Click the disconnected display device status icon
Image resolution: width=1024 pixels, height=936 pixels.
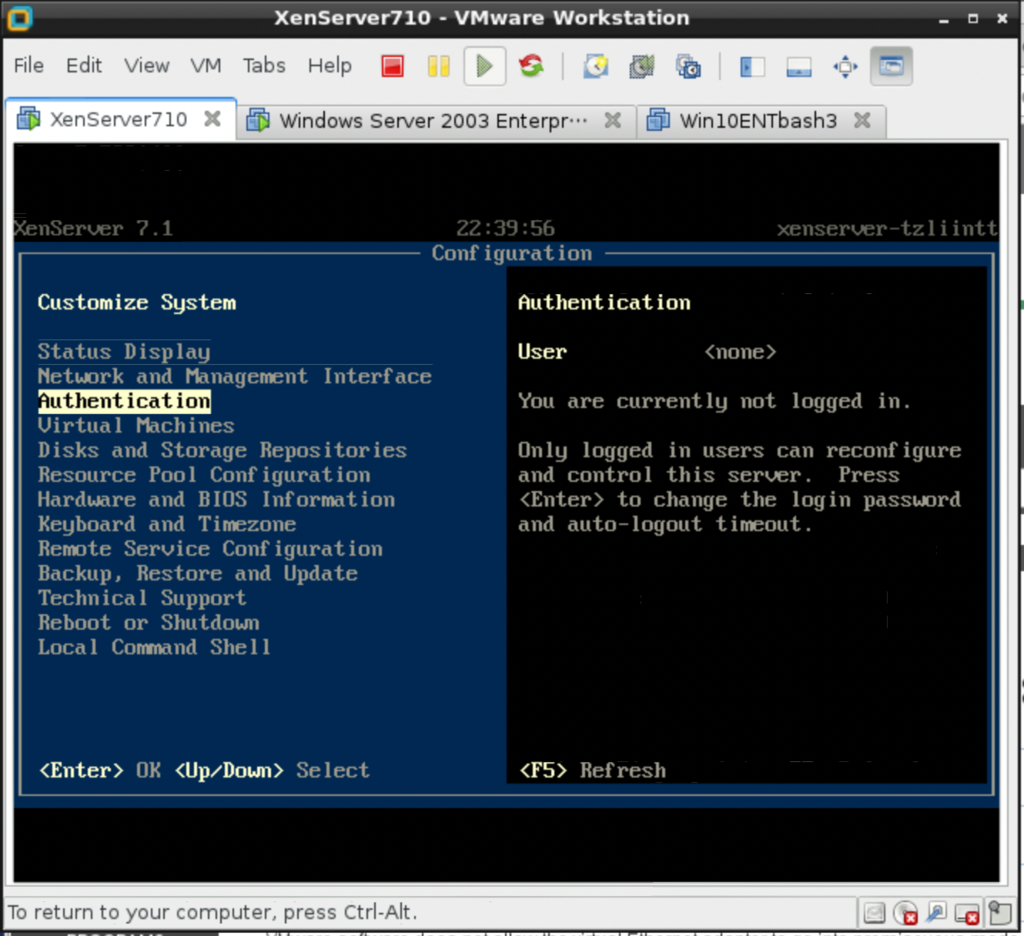point(967,913)
